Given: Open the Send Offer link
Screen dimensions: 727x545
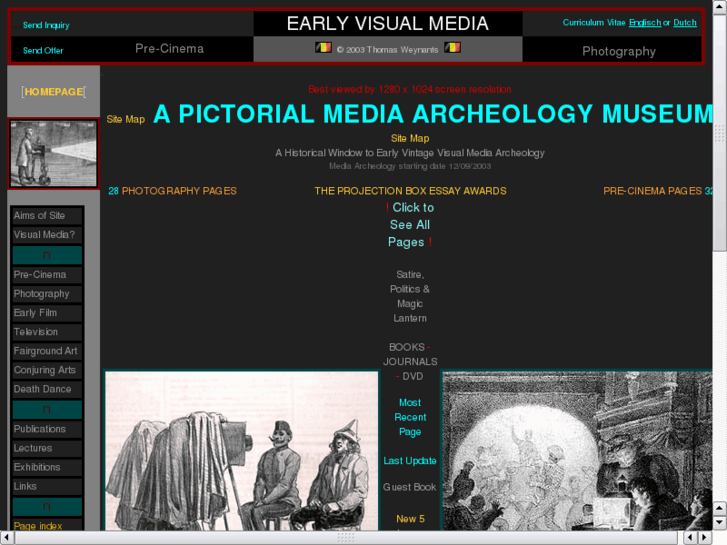Looking at the screenshot, I should pos(43,51).
